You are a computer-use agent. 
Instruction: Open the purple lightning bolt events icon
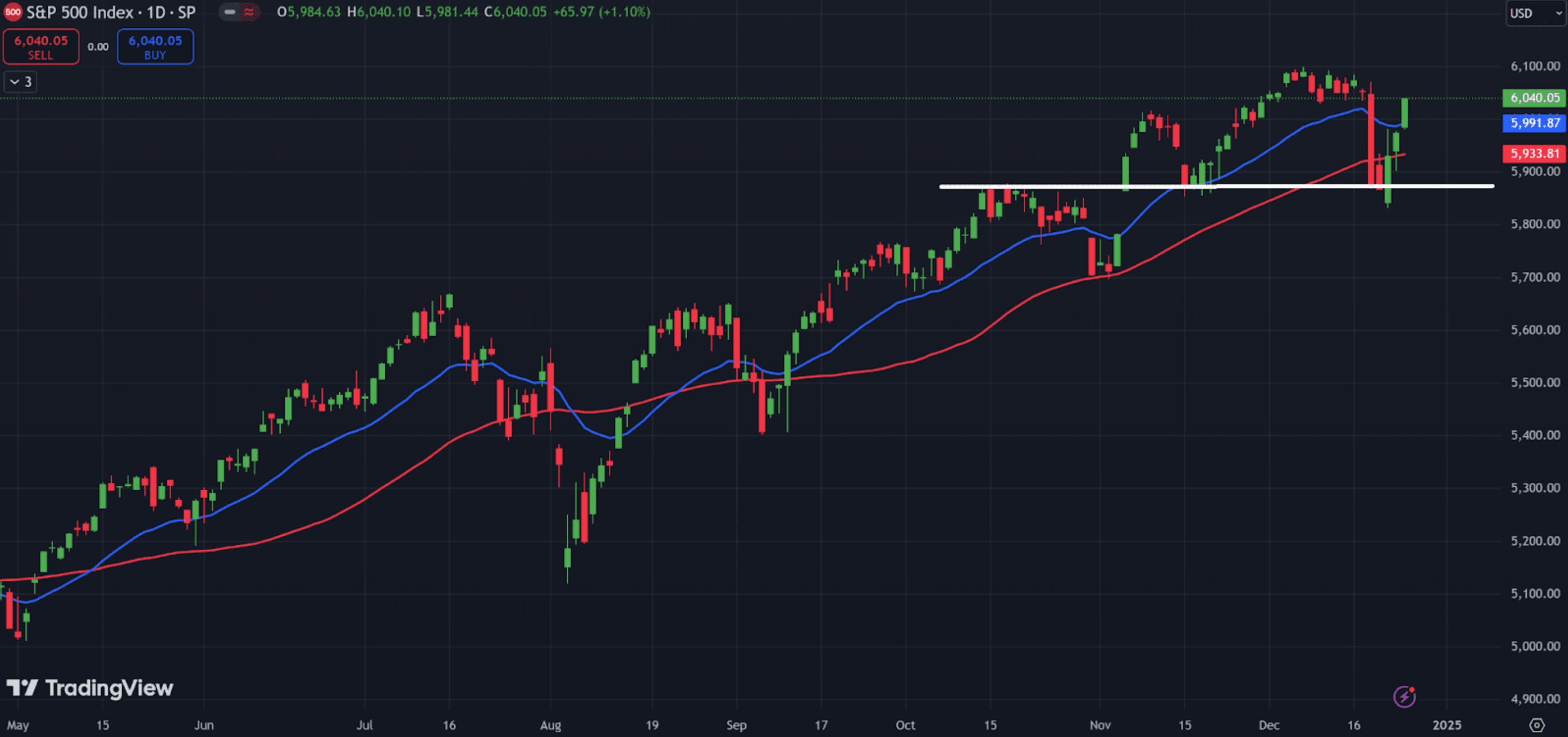pyautogui.click(x=1405, y=696)
